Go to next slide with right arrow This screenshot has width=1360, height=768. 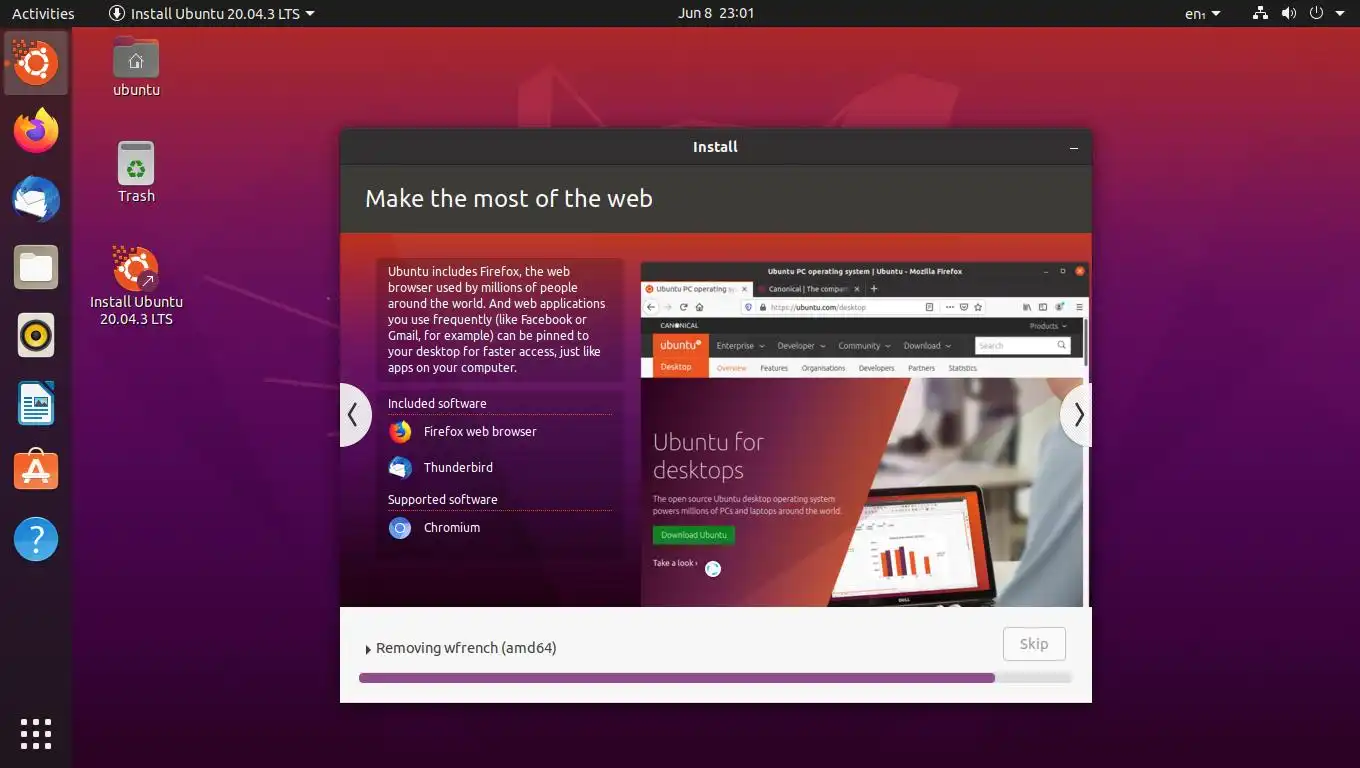[1077, 415]
